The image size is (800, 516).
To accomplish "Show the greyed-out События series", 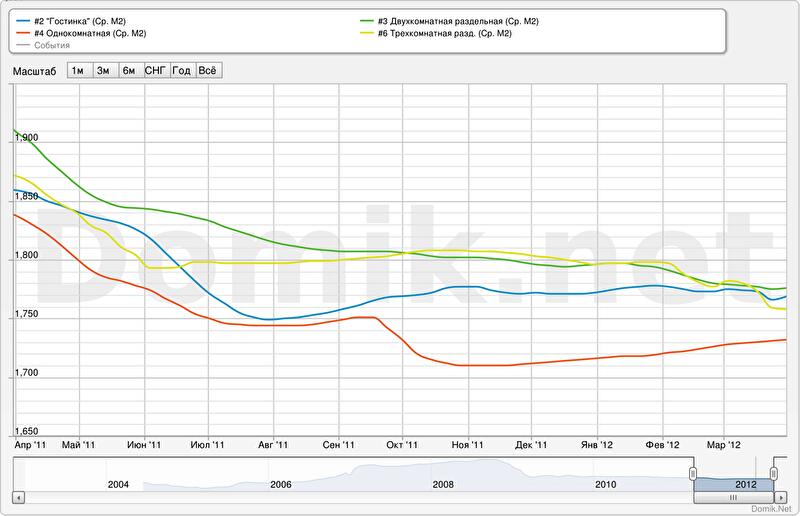I will tap(51, 46).
